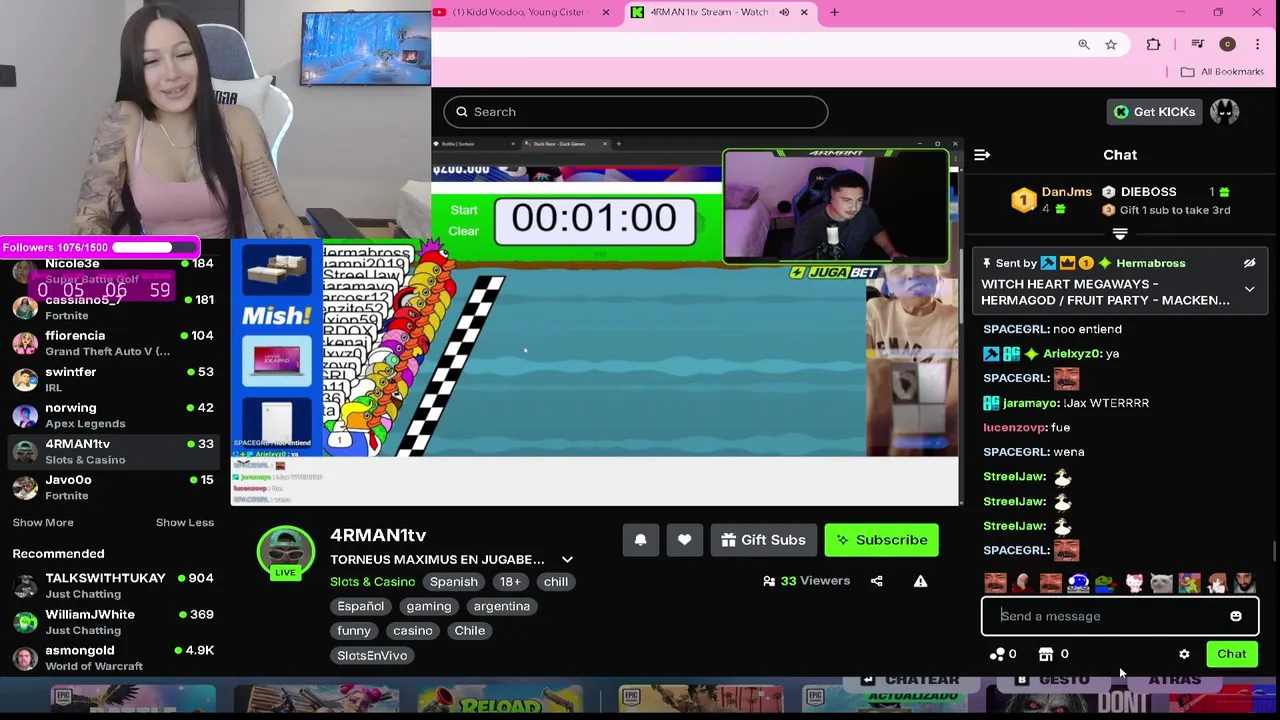Click the notification bell for 4RMAN1tv

click(641, 540)
